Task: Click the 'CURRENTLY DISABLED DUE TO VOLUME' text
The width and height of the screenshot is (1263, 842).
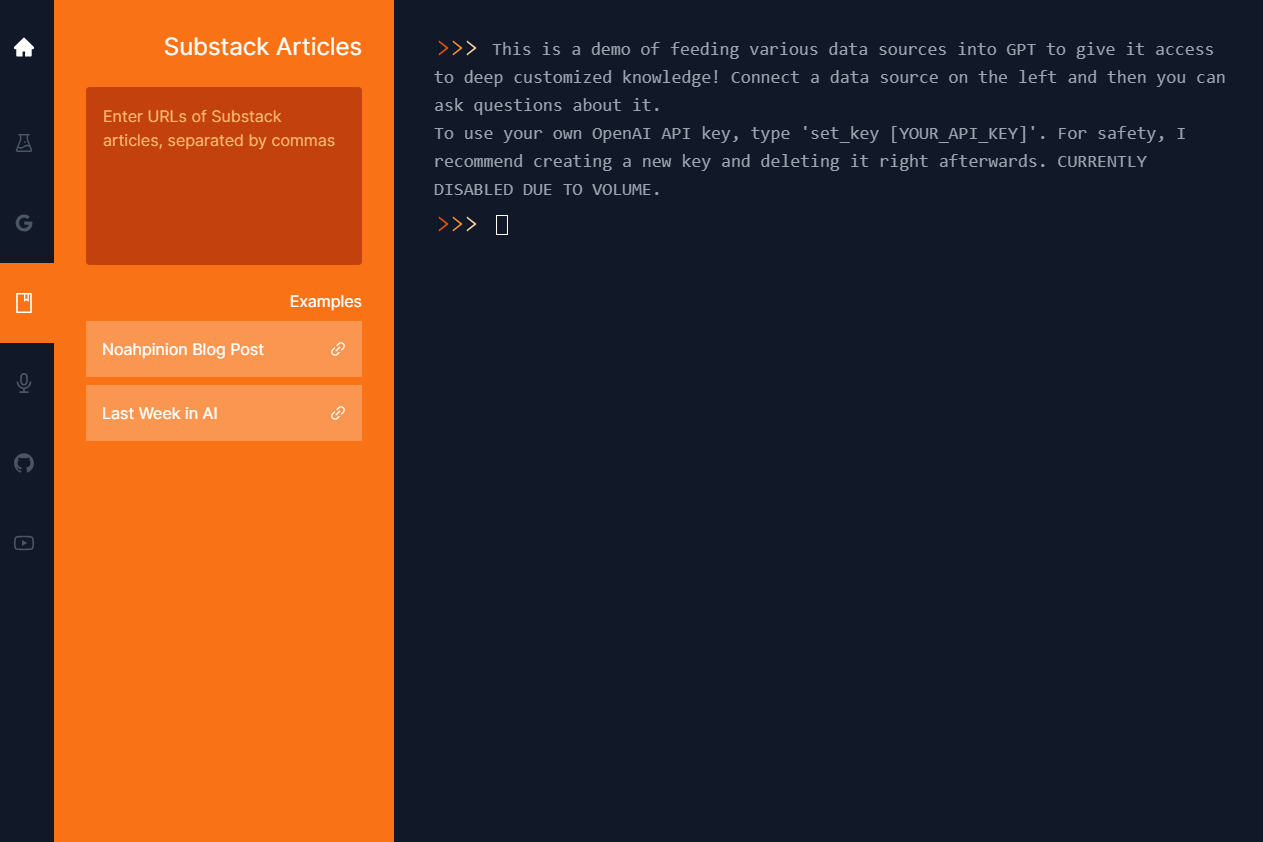Action: click(790, 175)
